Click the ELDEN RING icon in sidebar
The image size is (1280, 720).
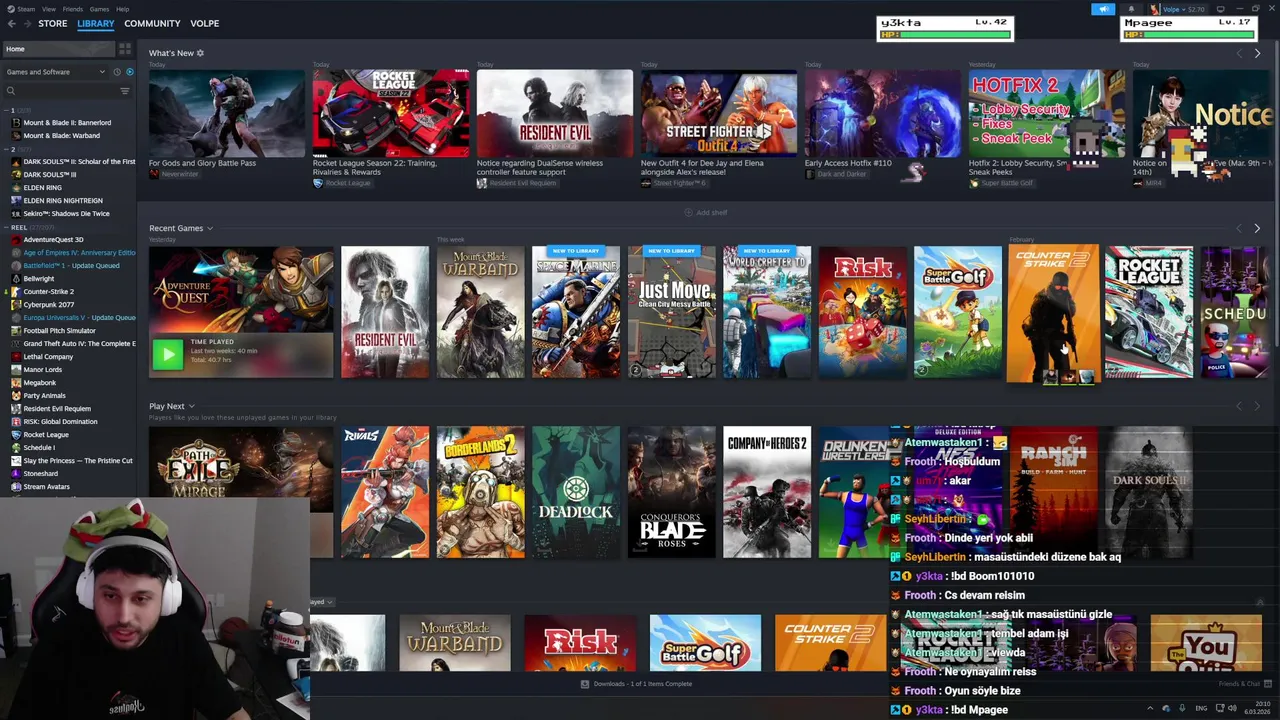(x=16, y=188)
